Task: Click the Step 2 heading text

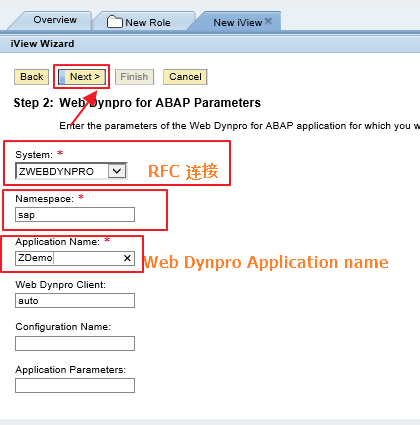Action: 137,103
